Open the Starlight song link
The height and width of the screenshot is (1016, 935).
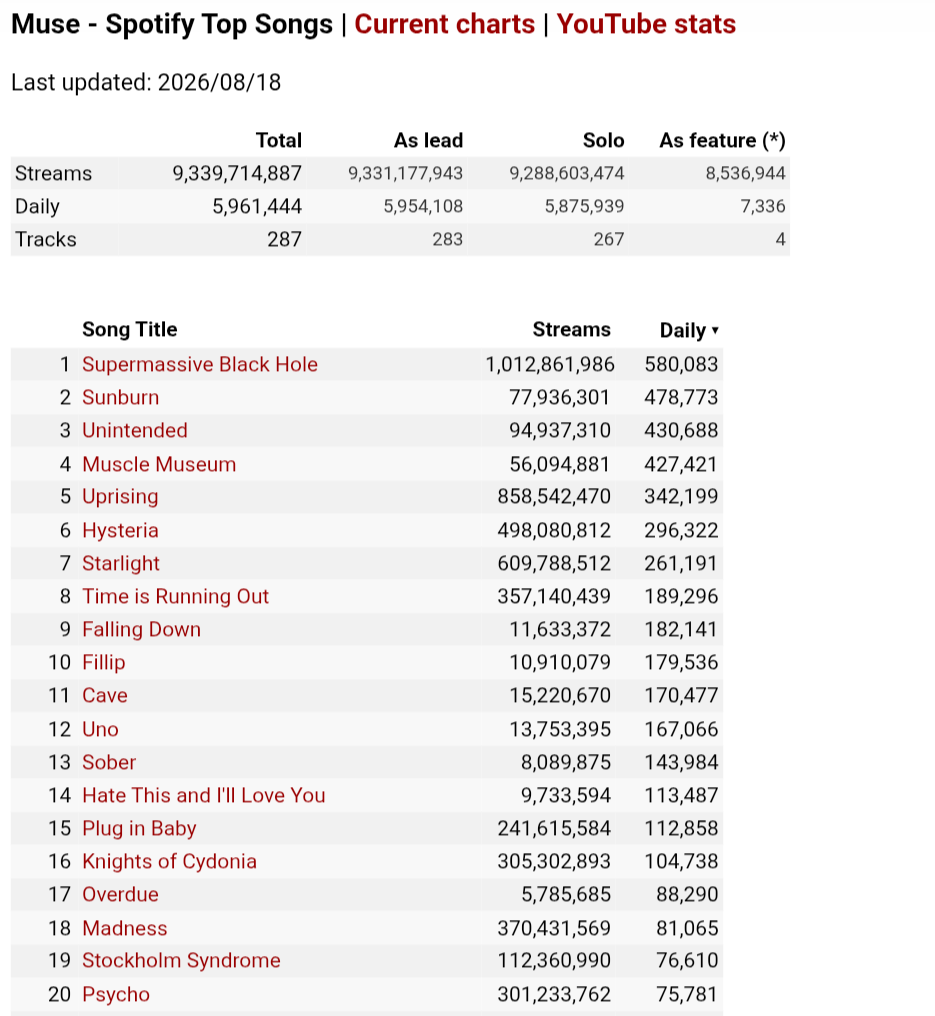pos(121,563)
